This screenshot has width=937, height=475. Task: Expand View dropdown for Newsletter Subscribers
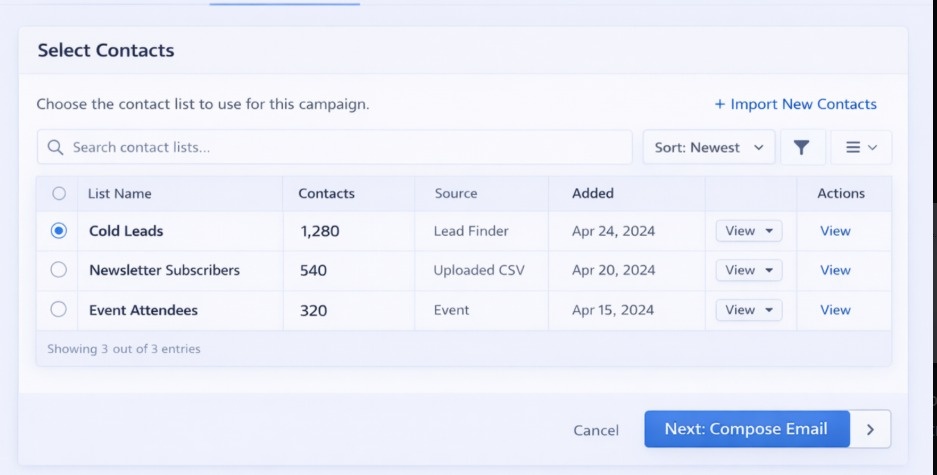pos(748,270)
